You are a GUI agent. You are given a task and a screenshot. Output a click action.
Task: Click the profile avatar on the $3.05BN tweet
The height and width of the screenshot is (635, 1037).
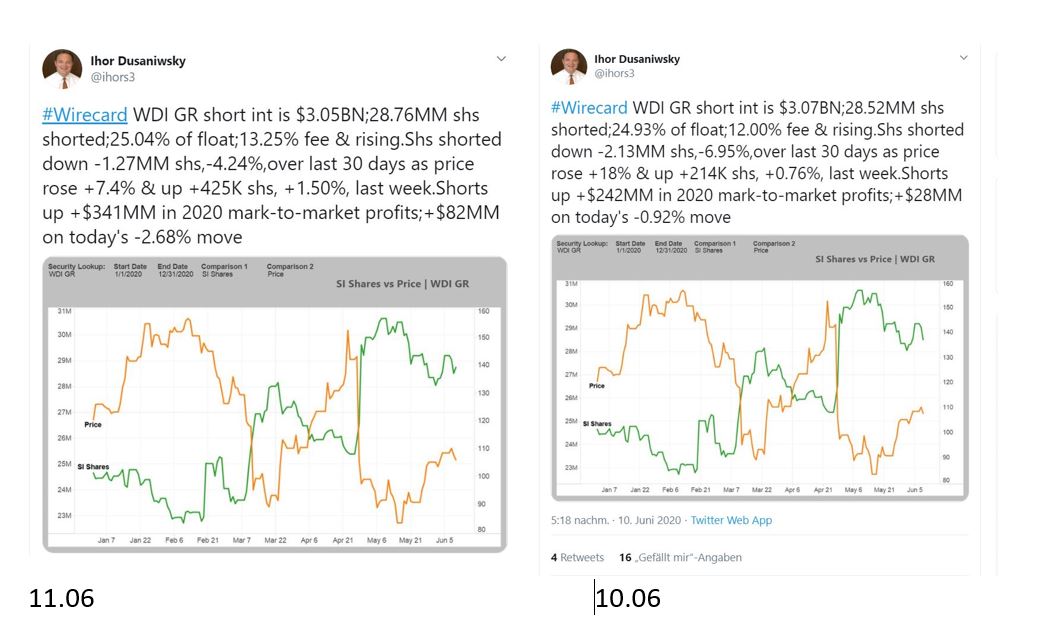(x=62, y=69)
